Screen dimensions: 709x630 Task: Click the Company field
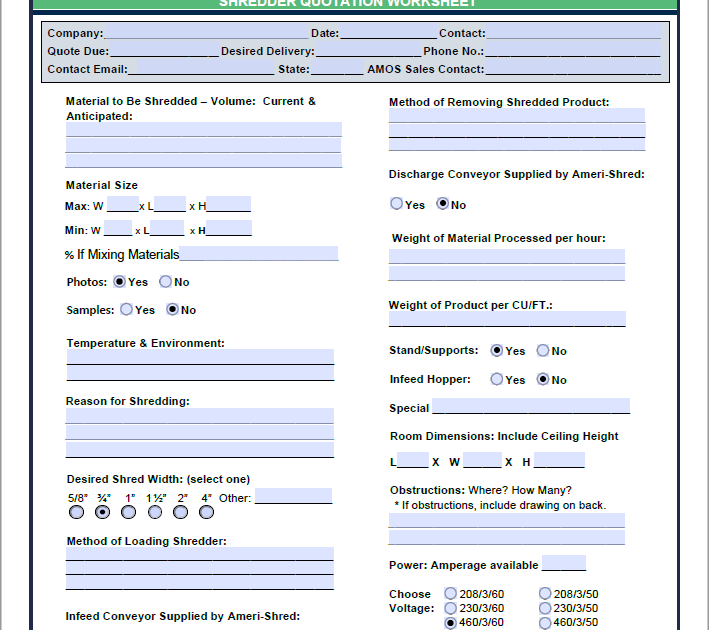pyautogui.click(x=206, y=32)
